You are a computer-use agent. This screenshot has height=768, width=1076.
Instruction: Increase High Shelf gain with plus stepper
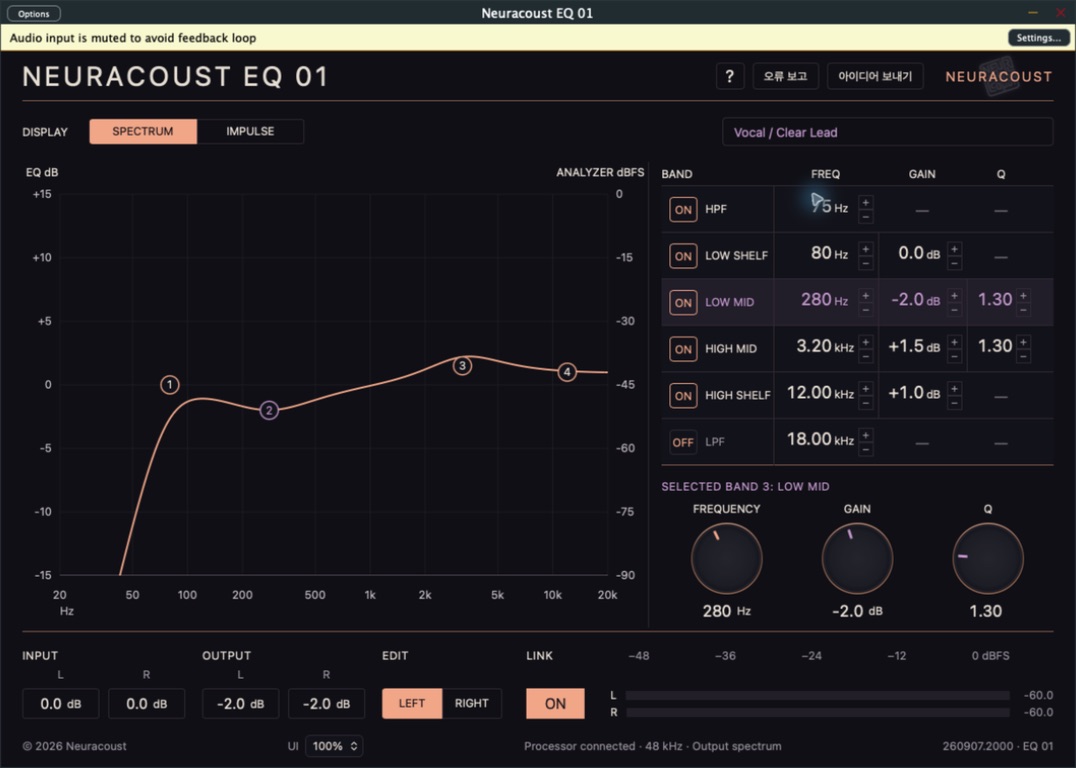coord(955,389)
